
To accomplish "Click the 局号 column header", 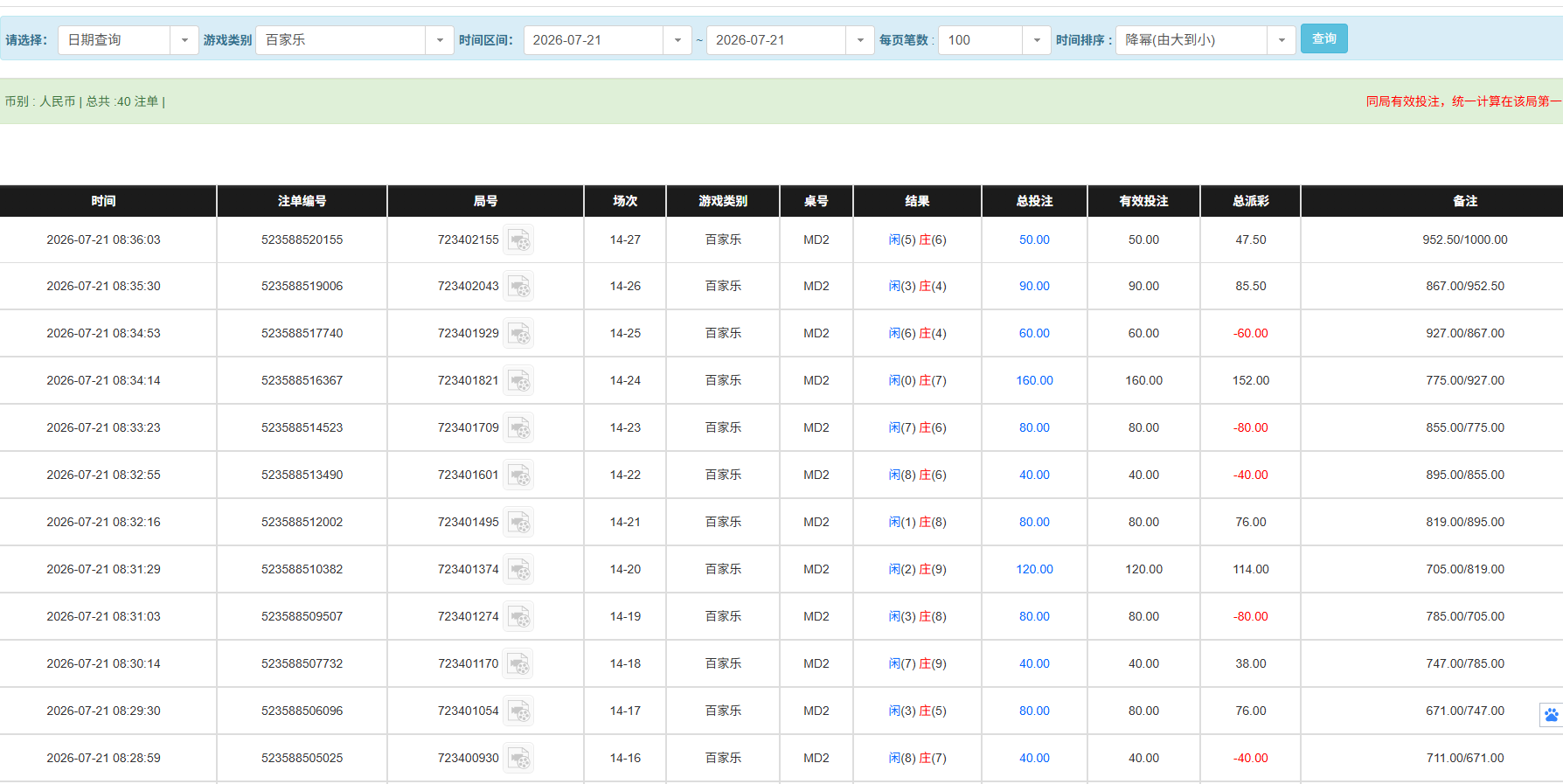I will point(485,201).
